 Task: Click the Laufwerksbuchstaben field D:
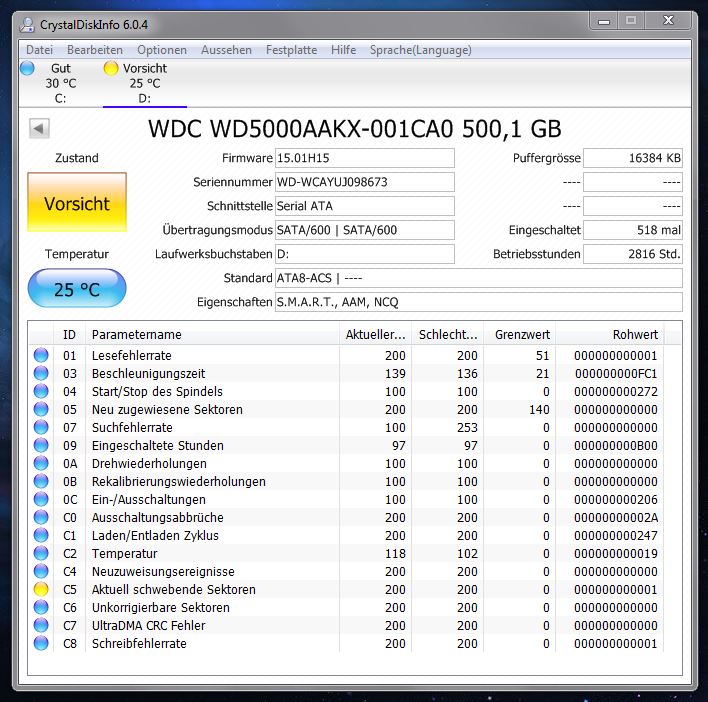click(364, 254)
